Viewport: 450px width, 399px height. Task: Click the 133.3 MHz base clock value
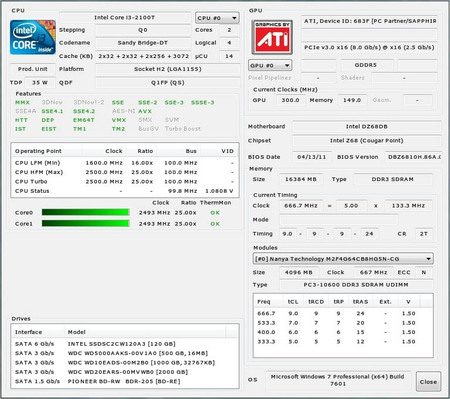pos(408,206)
